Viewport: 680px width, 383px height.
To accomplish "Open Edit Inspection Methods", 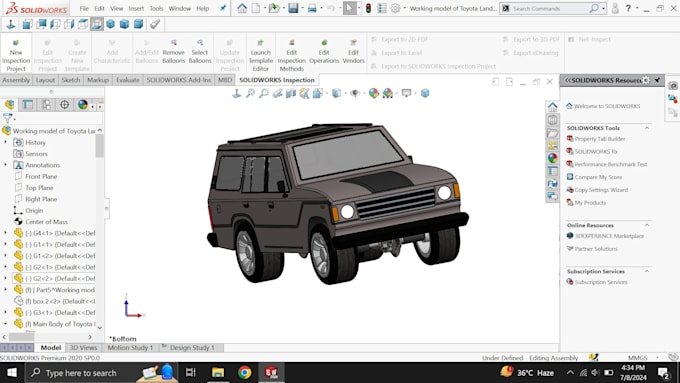I will [291, 56].
